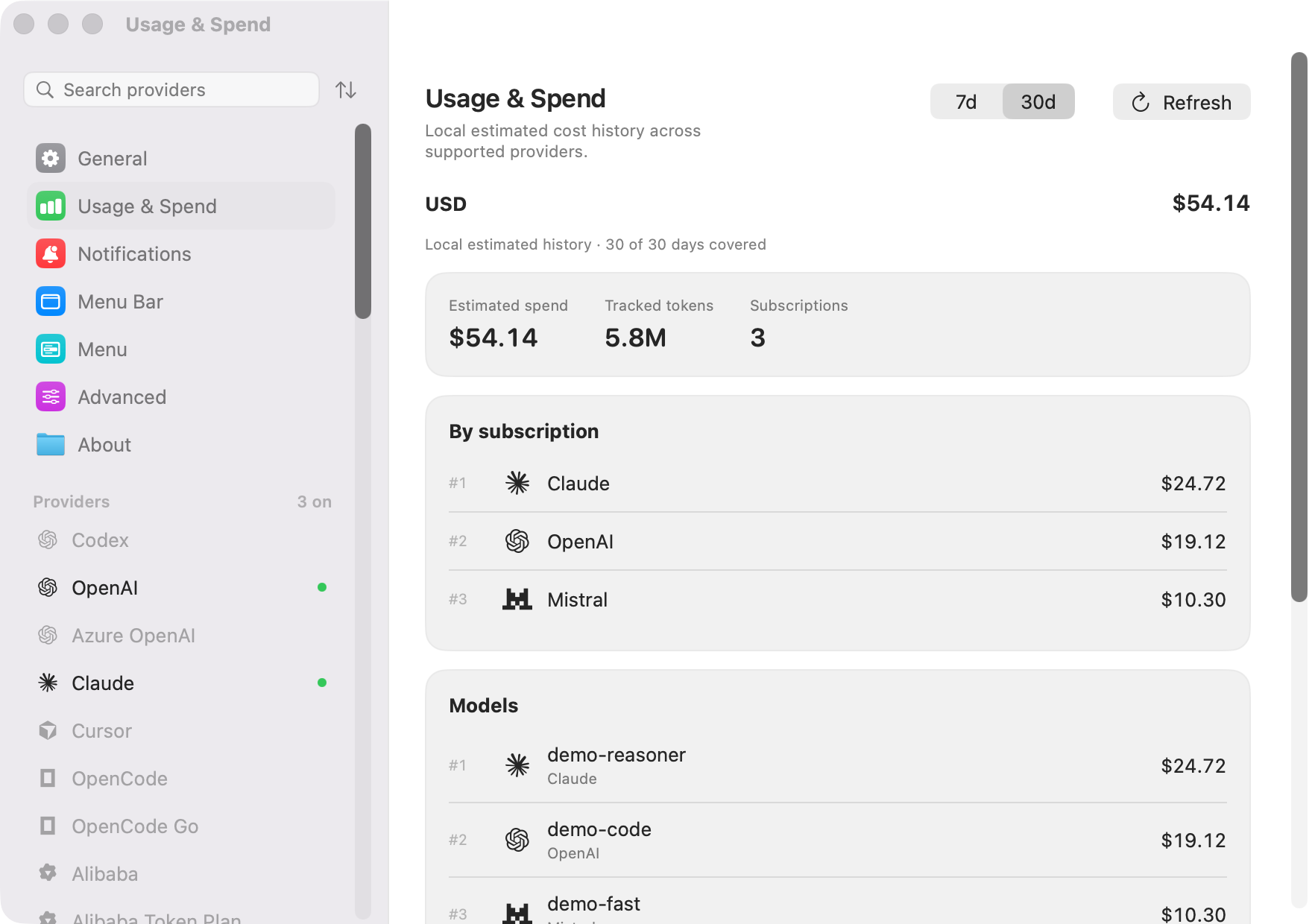Click the About folder icon
Image resolution: width=1312 pixels, height=924 pixels.
pos(51,444)
